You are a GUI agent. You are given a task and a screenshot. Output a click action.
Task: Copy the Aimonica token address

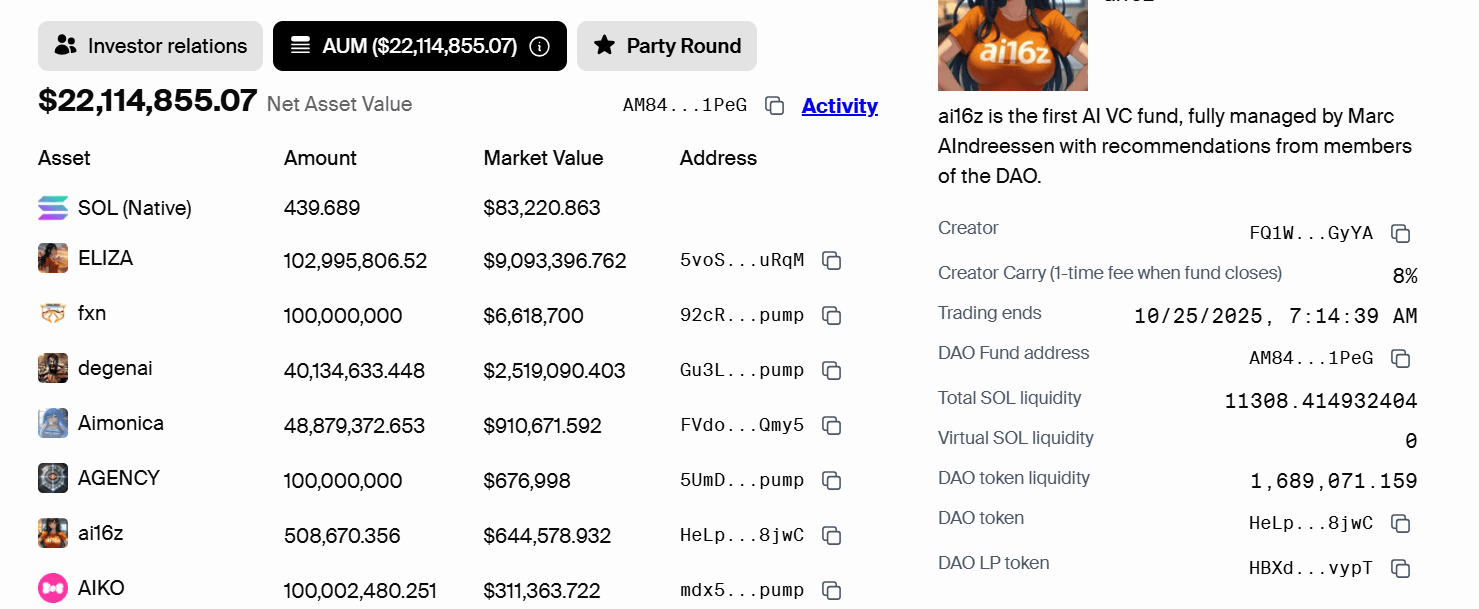tap(831, 426)
